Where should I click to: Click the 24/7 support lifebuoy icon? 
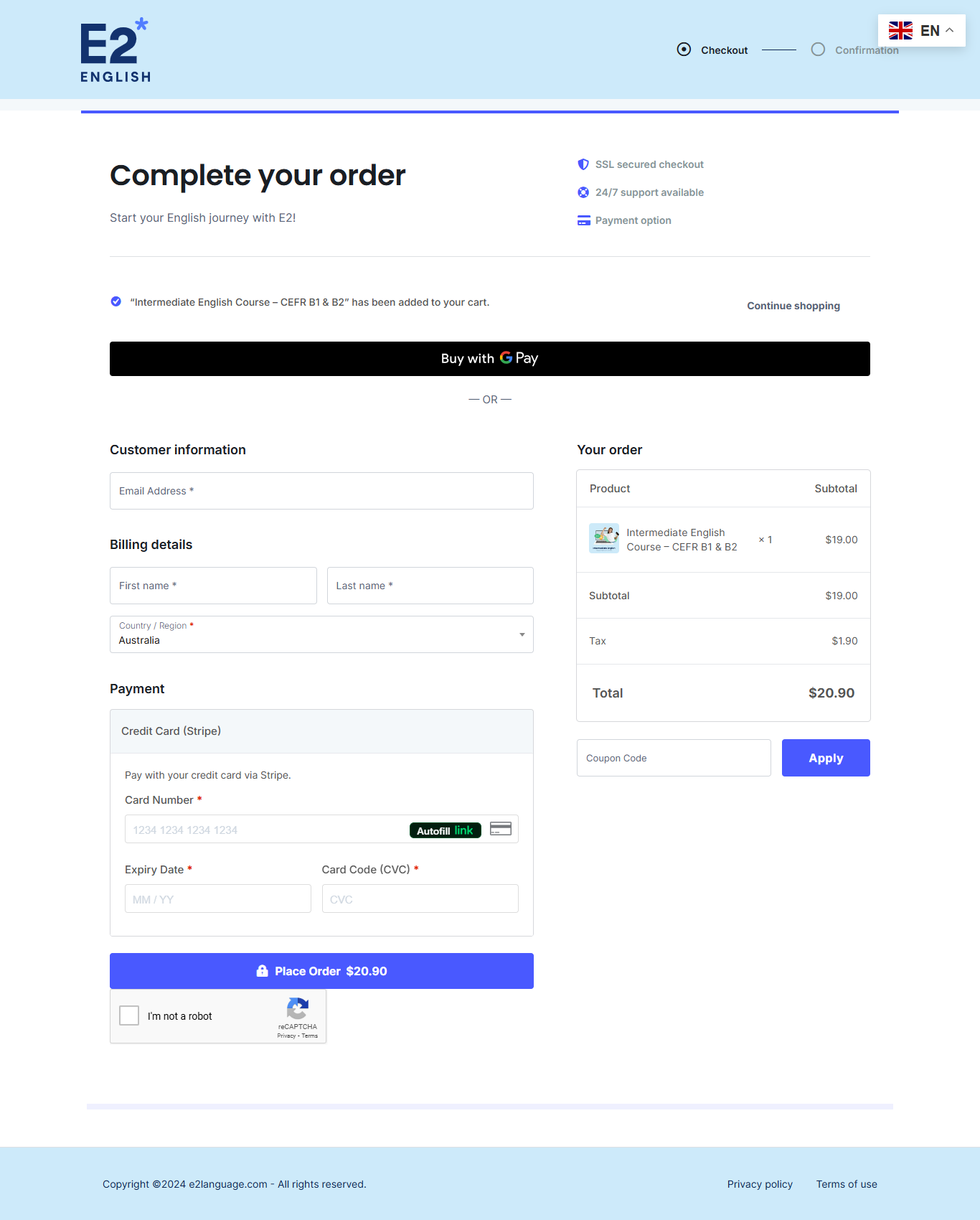(583, 192)
